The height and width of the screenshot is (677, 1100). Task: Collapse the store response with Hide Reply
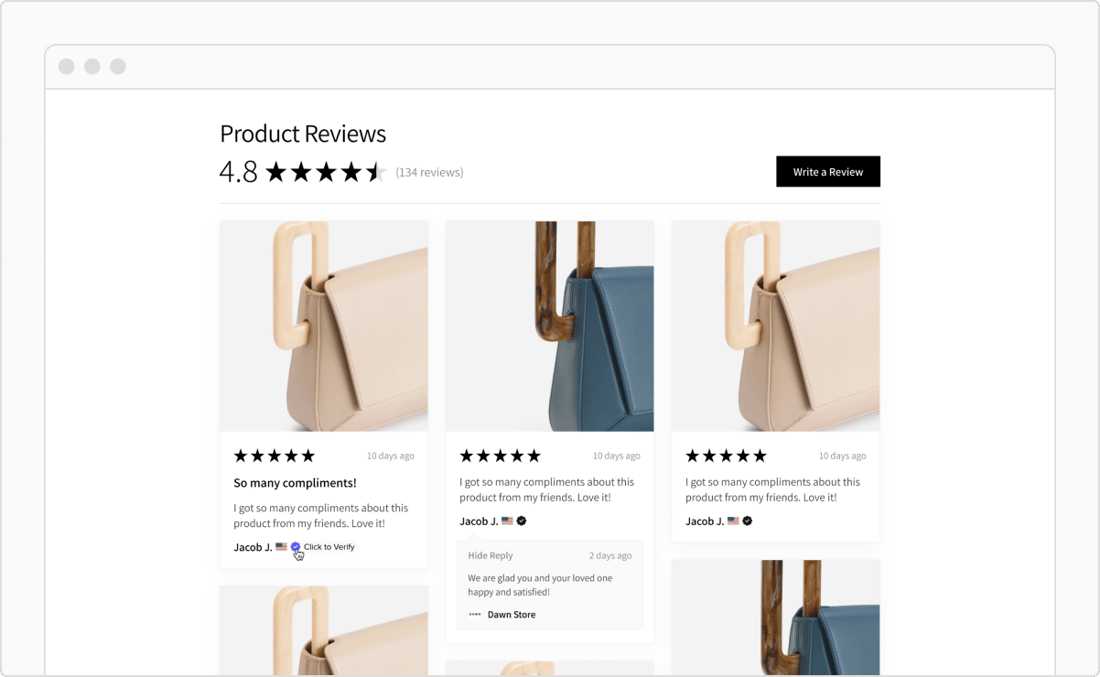pyautogui.click(x=490, y=556)
